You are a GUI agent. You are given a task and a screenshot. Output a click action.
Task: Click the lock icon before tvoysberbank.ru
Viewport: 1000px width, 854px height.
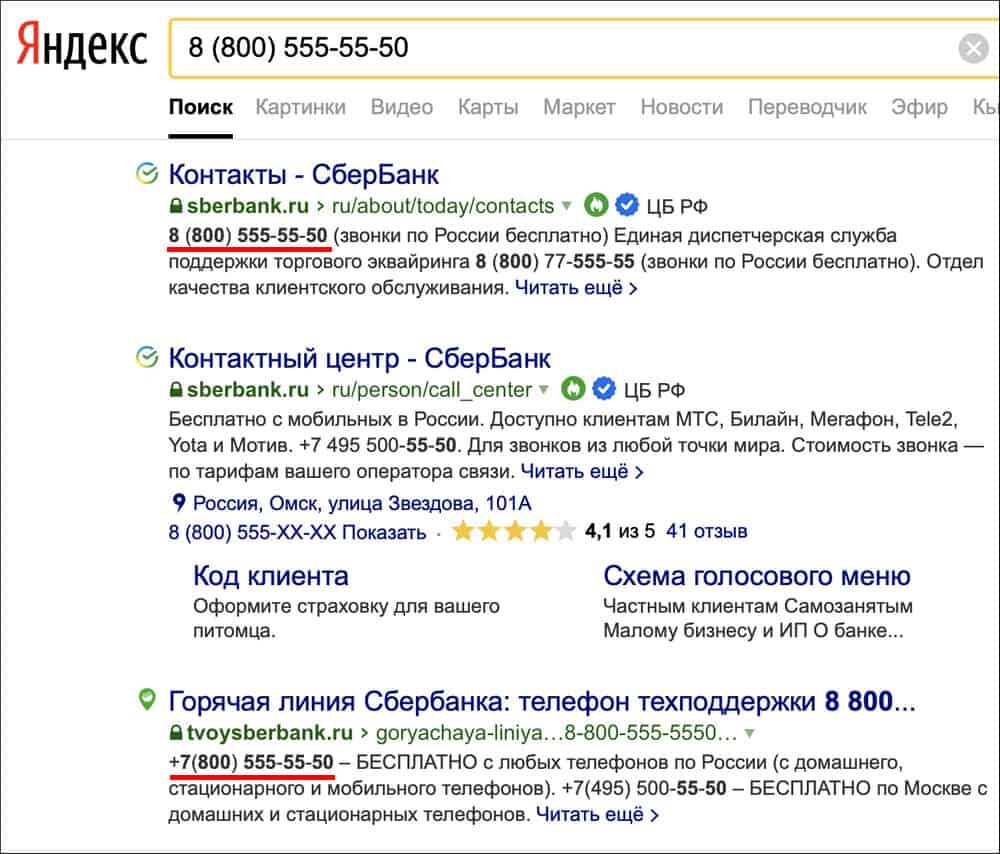176,732
